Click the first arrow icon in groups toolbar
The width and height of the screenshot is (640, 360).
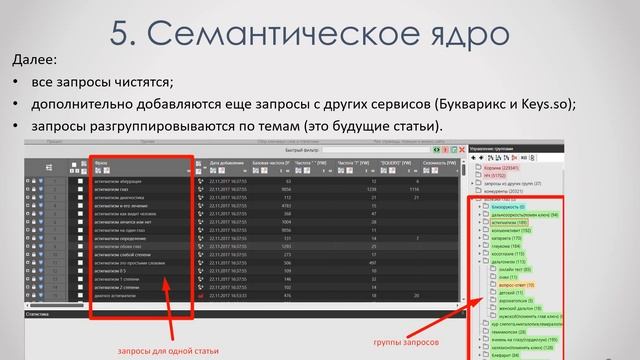473,158
